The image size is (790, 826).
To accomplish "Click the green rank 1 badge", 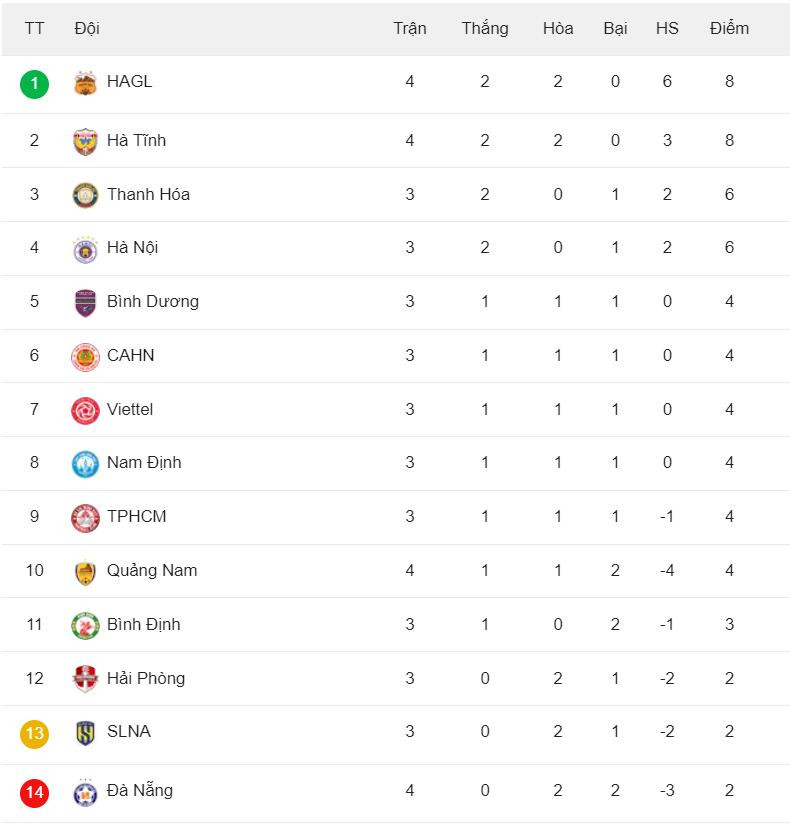I will pos(34,83).
